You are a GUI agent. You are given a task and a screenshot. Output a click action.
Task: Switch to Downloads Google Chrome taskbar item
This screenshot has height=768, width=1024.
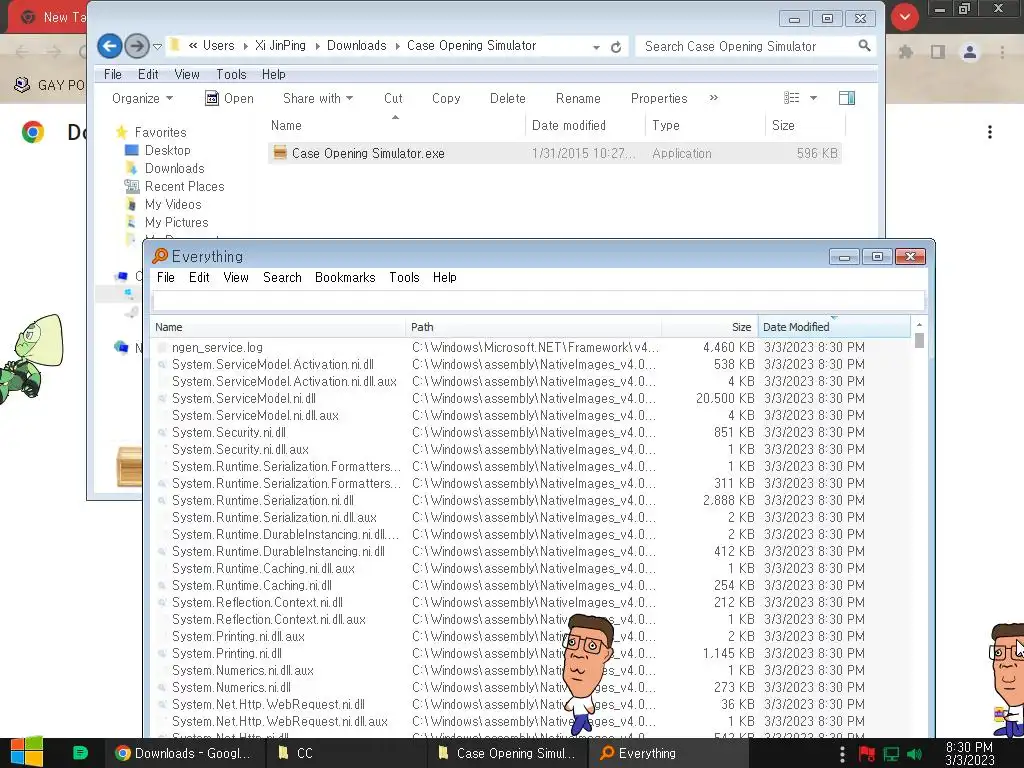pos(183,753)
